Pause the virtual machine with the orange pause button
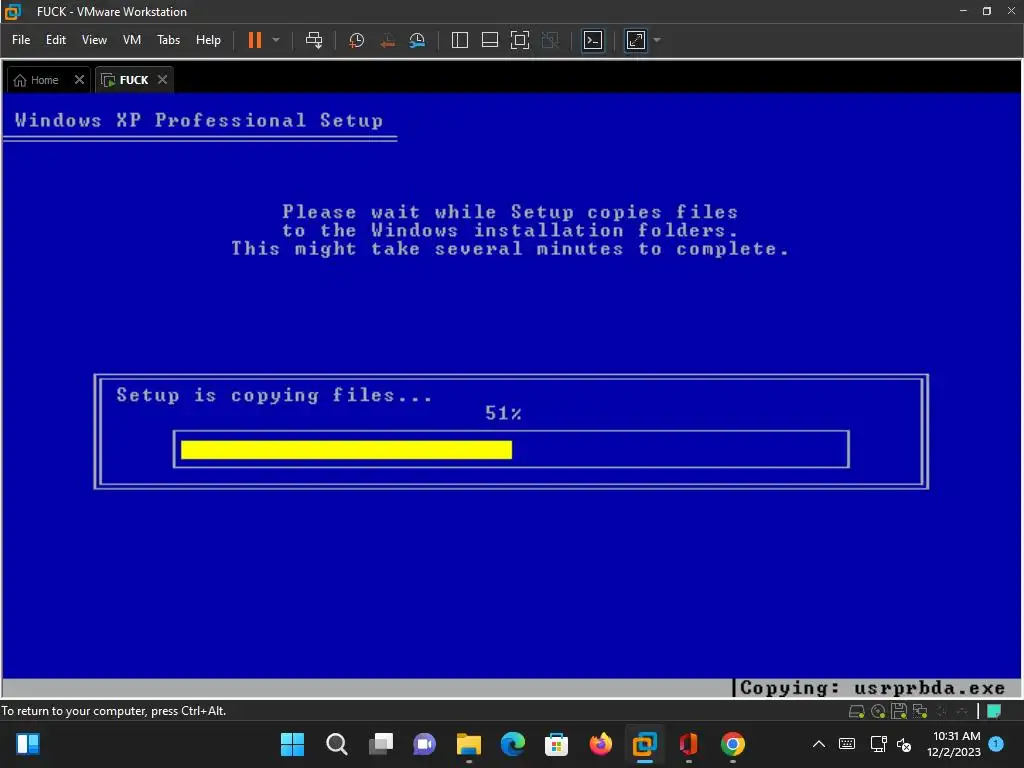 [x=255, y=40]
